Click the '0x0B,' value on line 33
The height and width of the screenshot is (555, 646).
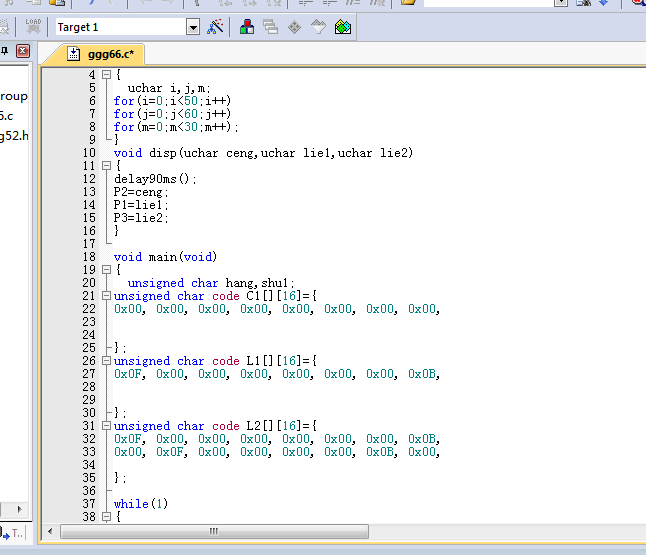click(382, 452)
